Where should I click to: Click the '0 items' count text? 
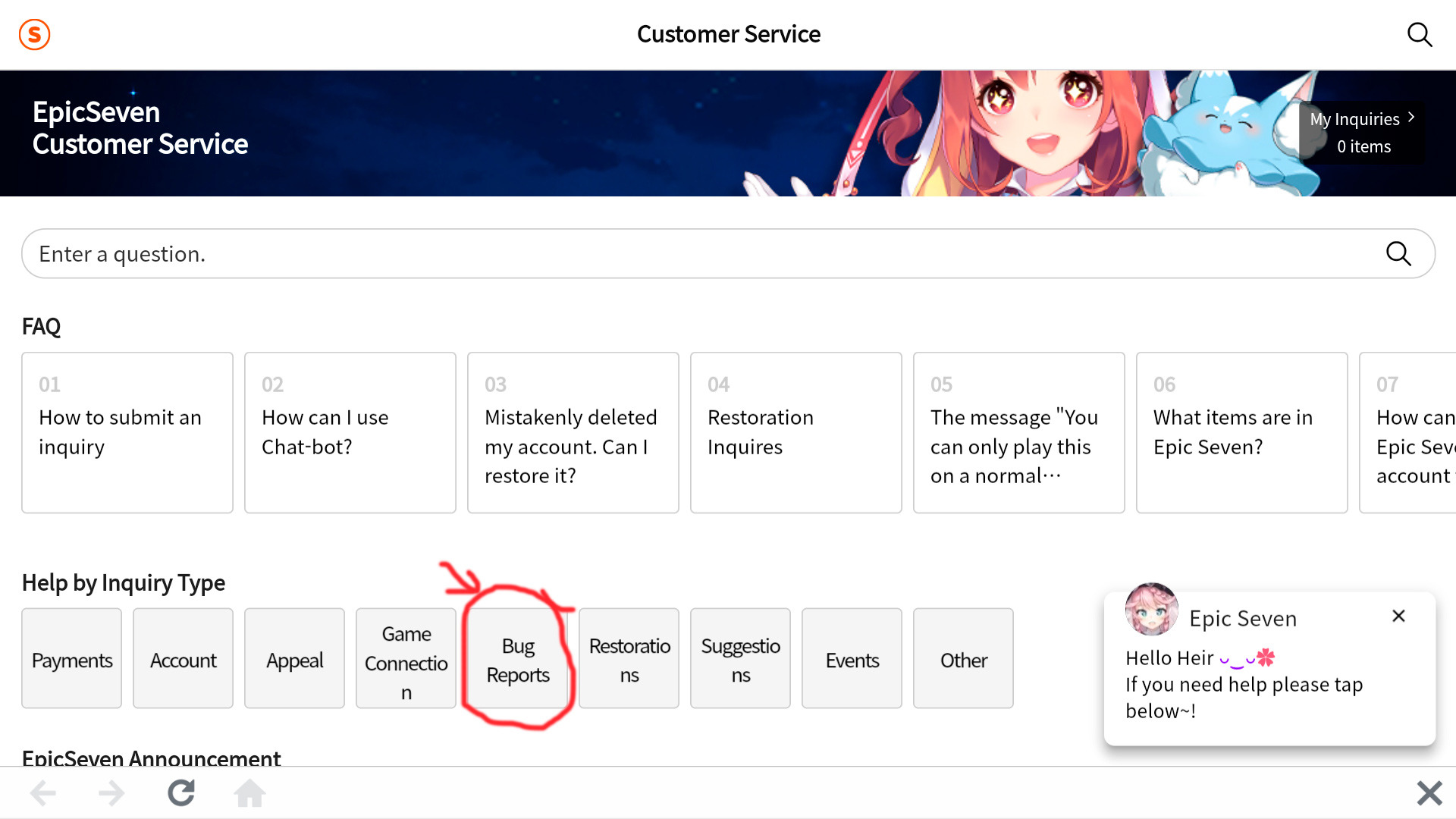1363,146
